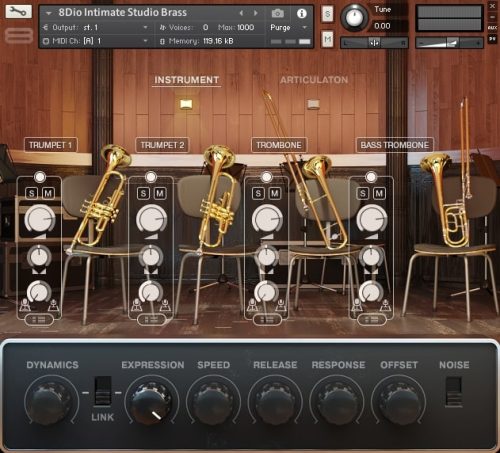
Task: Click the Tune knob
Action: pyautogui.click(x=354, y=17)
